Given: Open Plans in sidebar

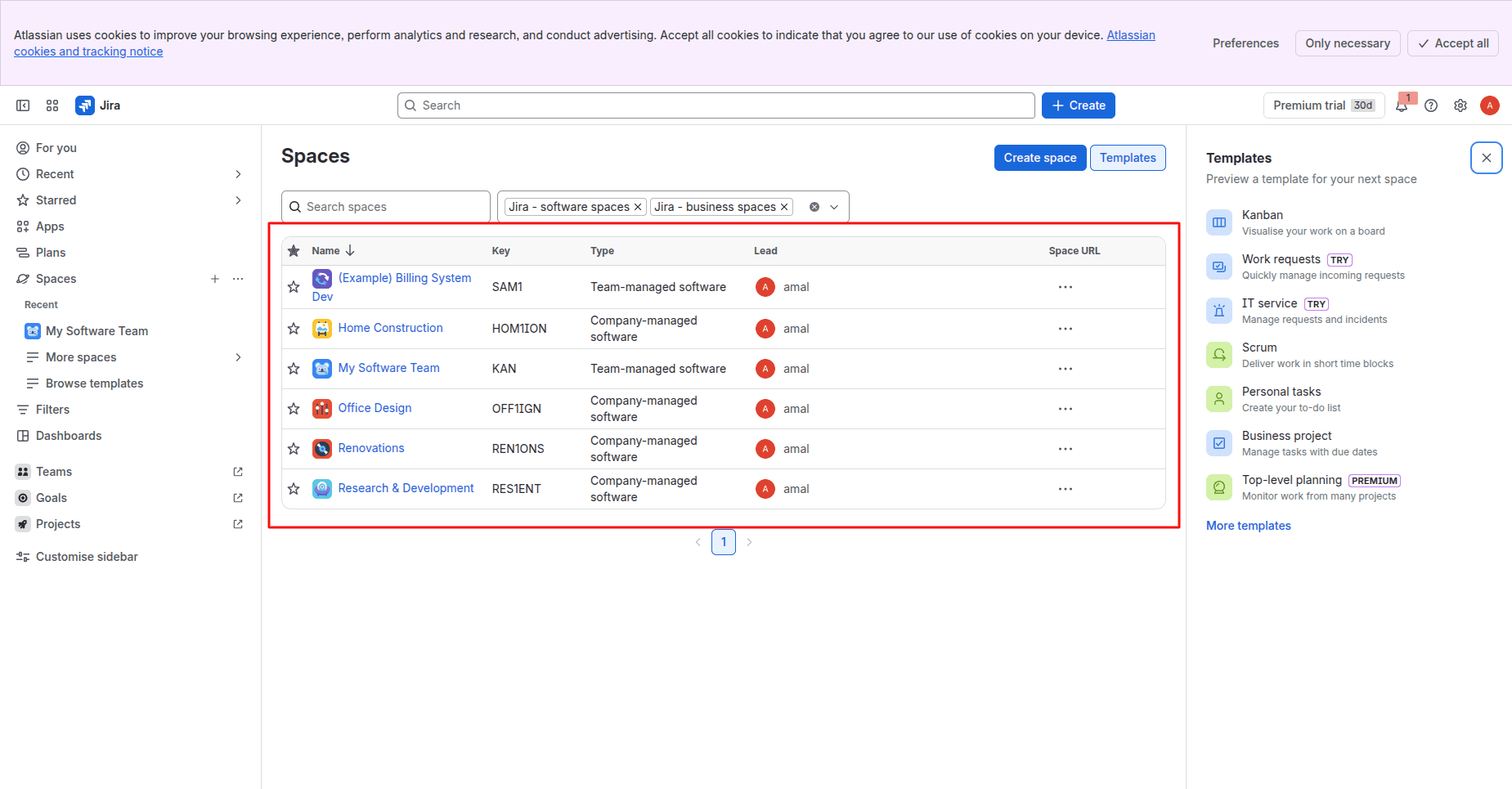Looking at the screenshot, I should [130, 253].
